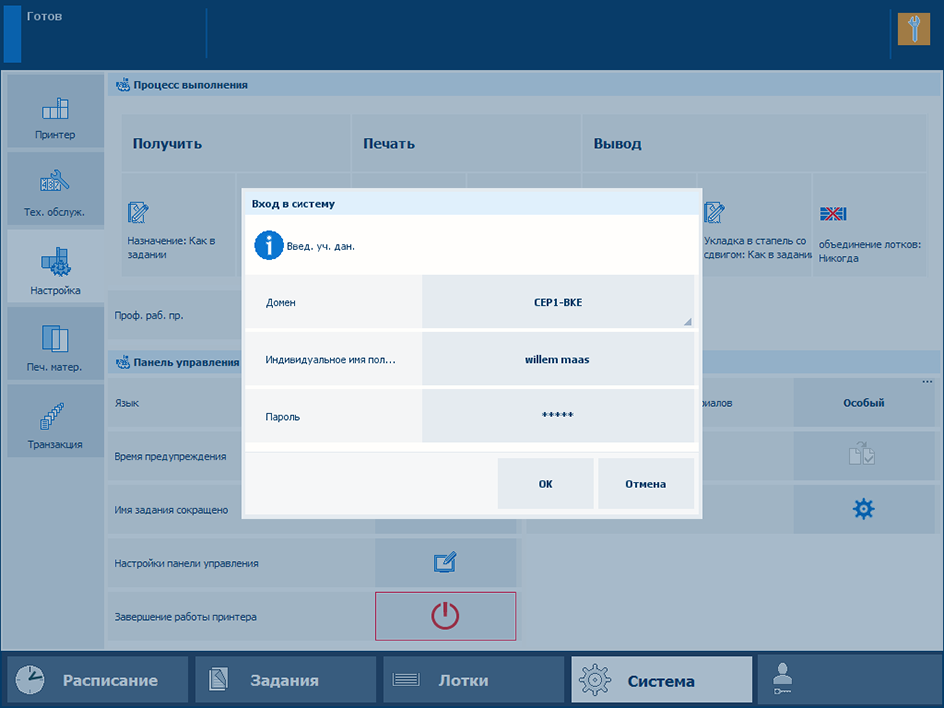Expand the Домен dropdown CEP1-BKE
This screenshot has height=708, width=944.
tap(558, 302)
